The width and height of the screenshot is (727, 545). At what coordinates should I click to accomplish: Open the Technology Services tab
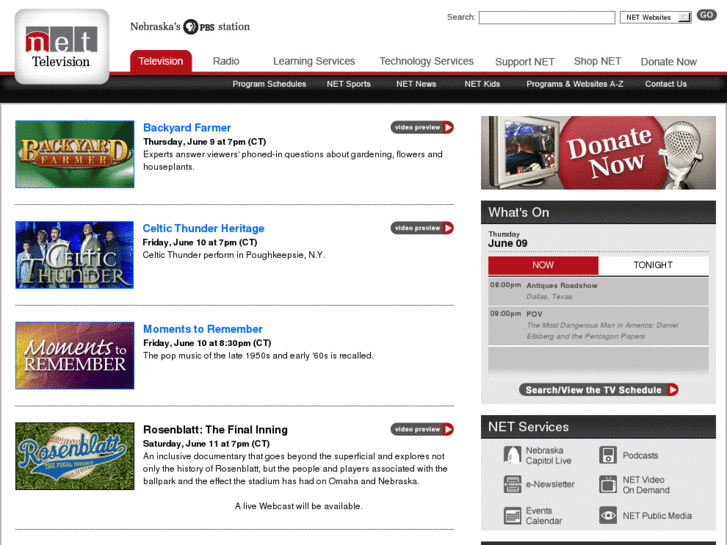(427, 61)
